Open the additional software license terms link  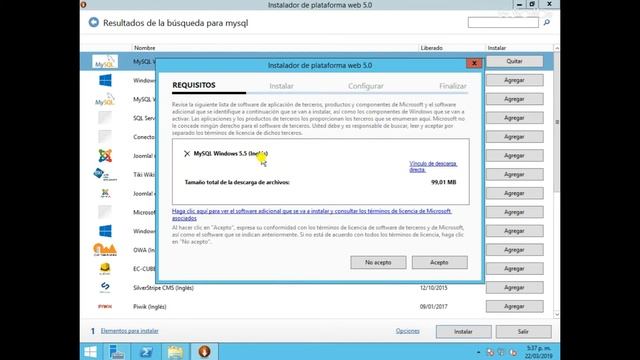[311, 214]
